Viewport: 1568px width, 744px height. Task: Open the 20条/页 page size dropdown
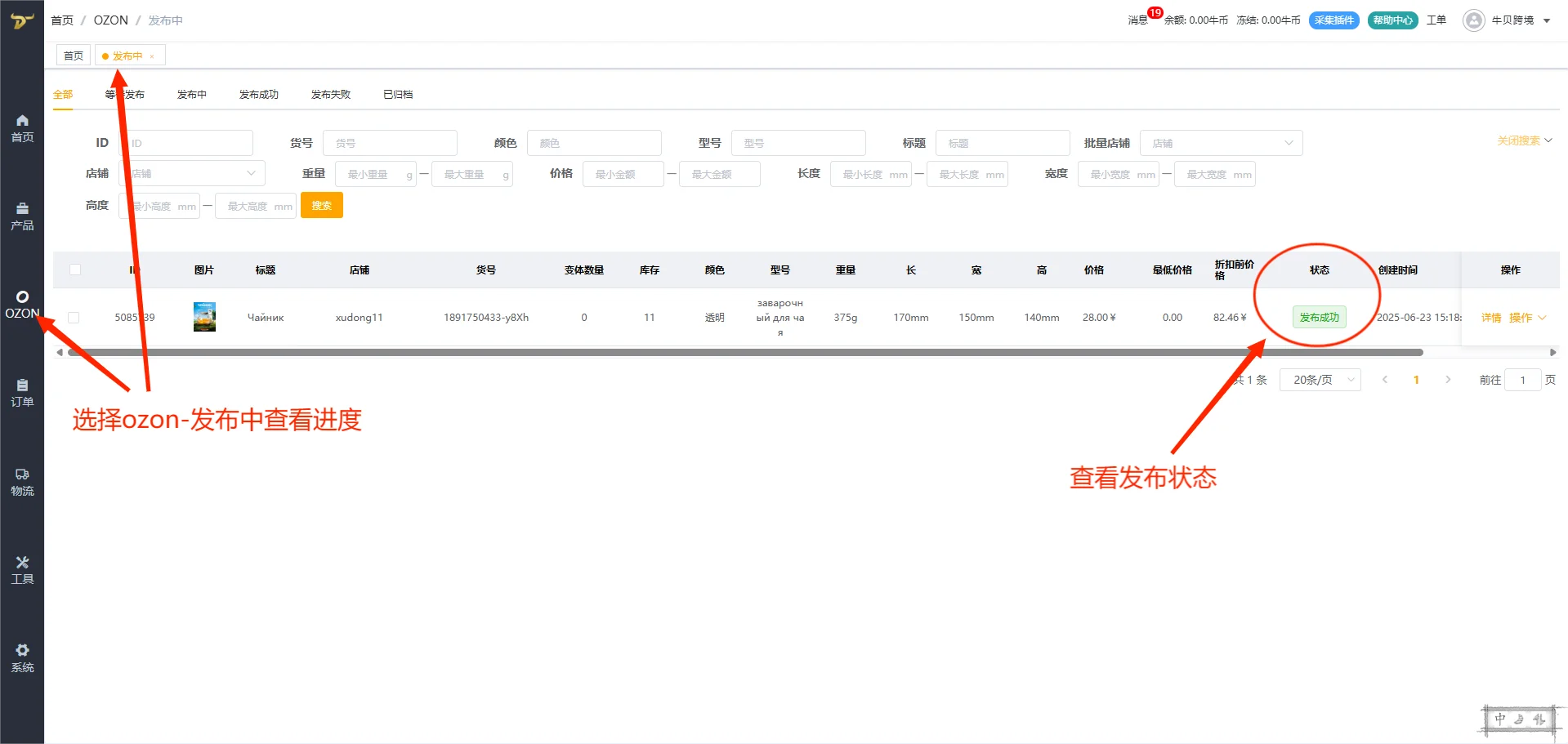click(1319, 379)
